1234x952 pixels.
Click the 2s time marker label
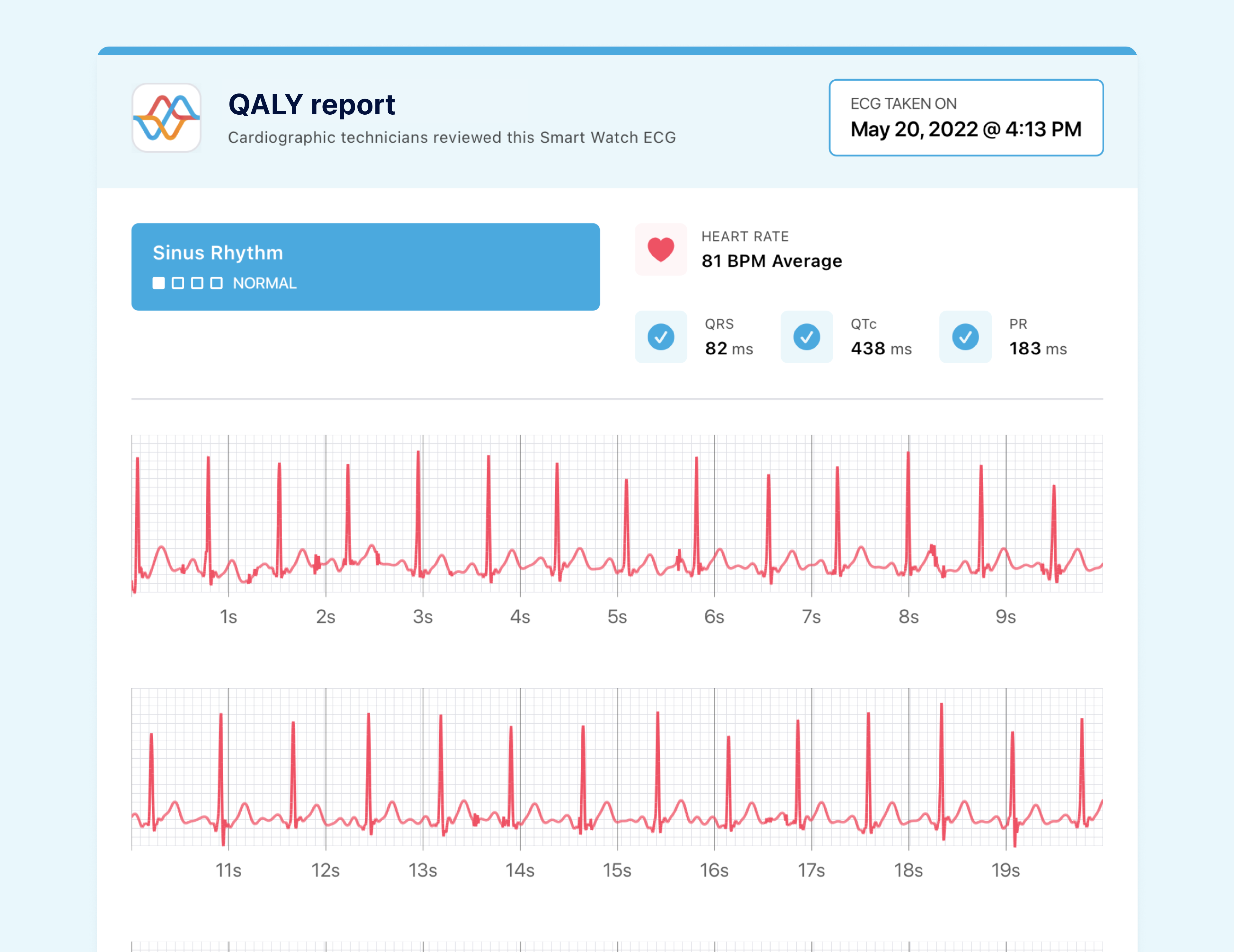(x=326, y=617)
